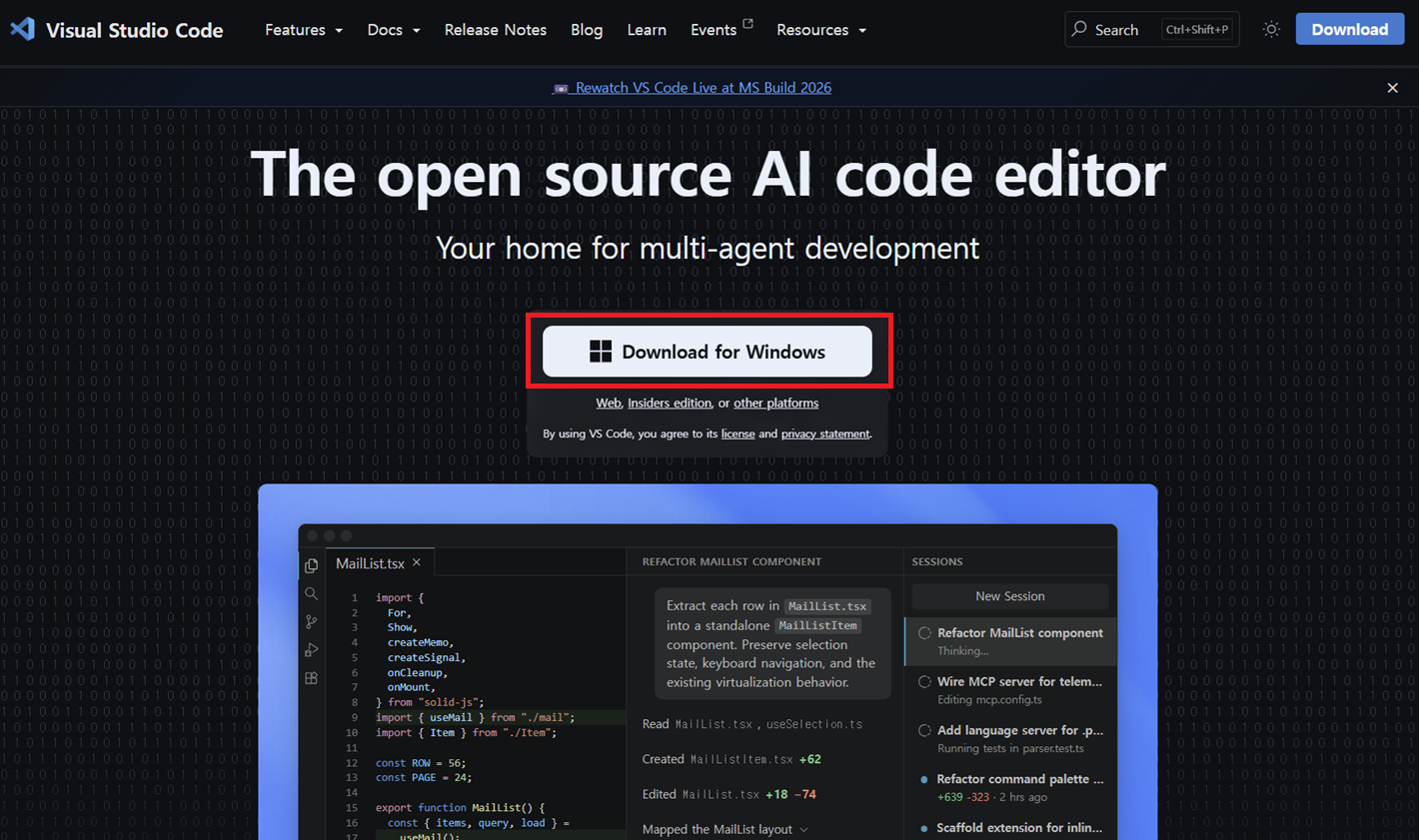Select 'Scaffold extension for inlin...' session

pyautogui.click(x=1010, y=828)
